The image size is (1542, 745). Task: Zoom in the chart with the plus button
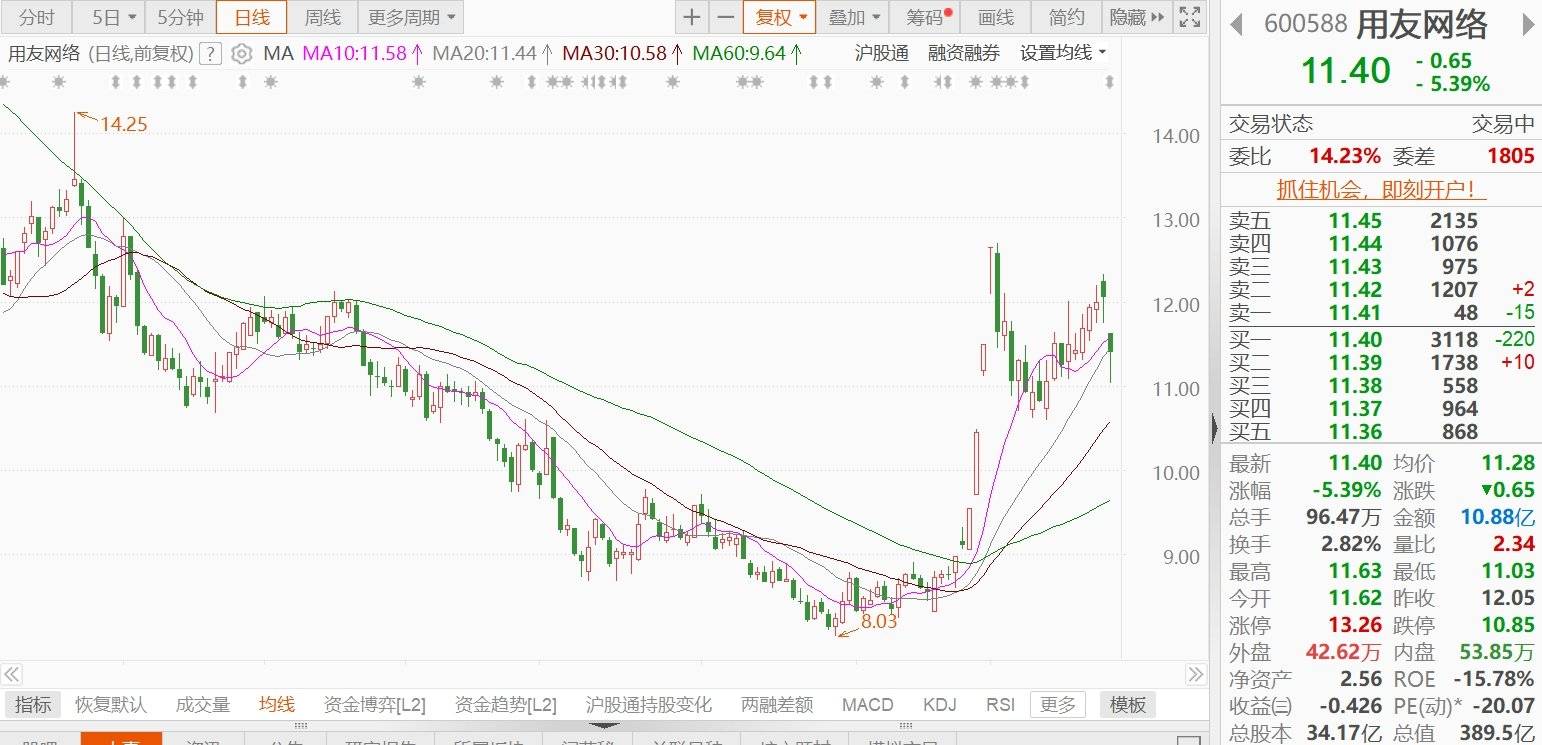(692, 17)
